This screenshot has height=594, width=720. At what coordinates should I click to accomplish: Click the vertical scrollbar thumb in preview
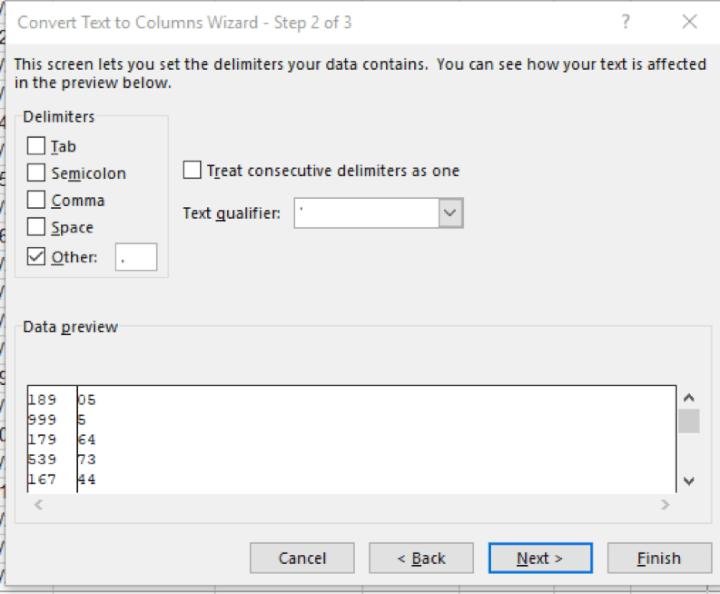pos(689,421)
